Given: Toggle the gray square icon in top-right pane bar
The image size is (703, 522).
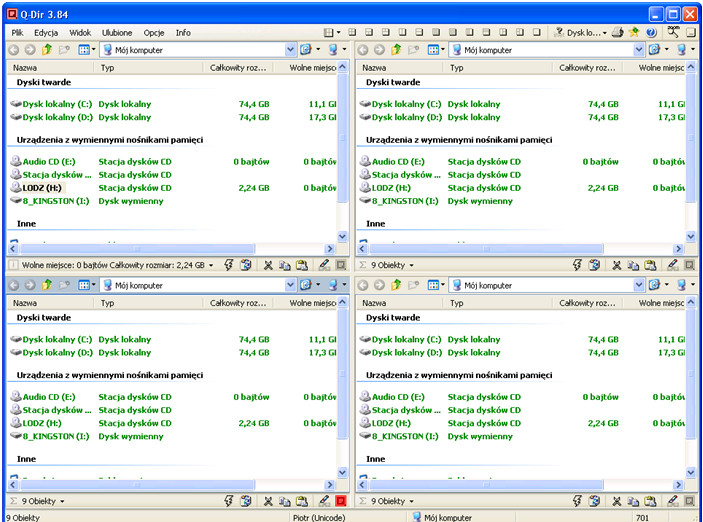Looking at the screenshot, I should point(690,265).
